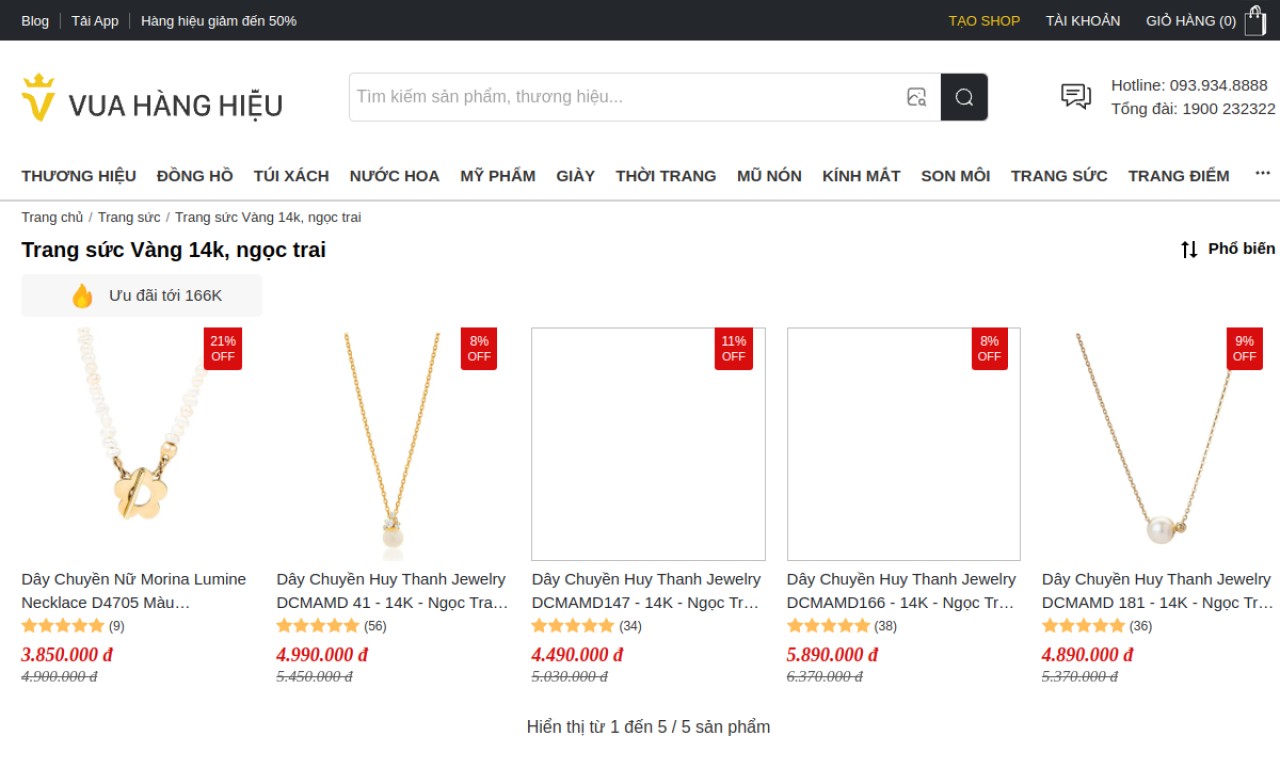This screenshot has width=1280, height=768.
Task: Click star rating with (38) reviews
Action: click(x=842, y=626)
